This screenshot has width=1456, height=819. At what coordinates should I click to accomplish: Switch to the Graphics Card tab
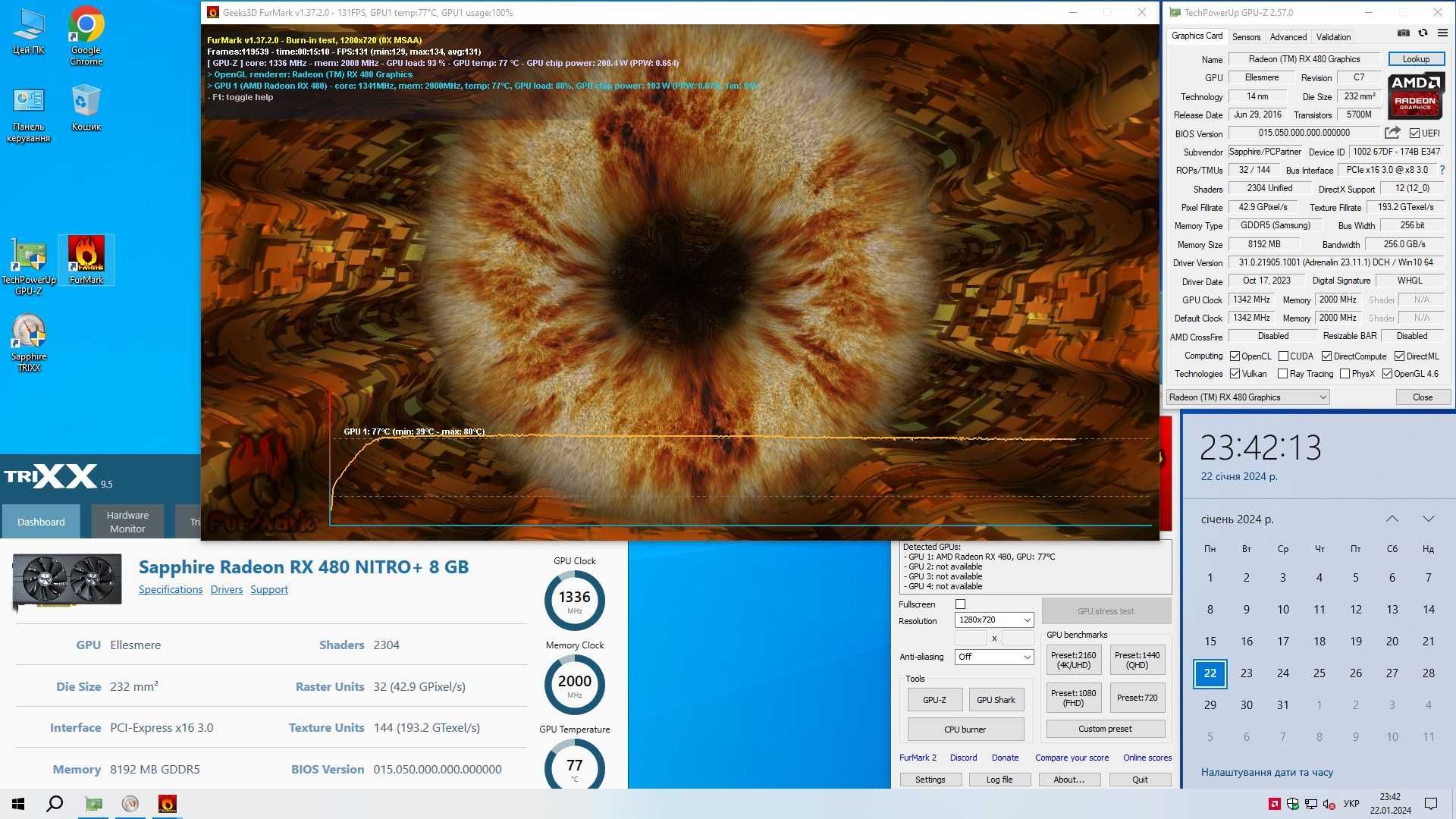pos(1197,36)
